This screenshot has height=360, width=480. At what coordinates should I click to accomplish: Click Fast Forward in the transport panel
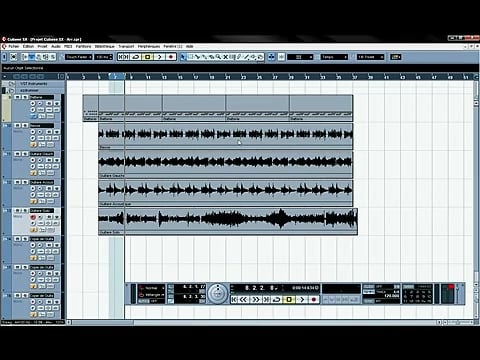[255, 300]
